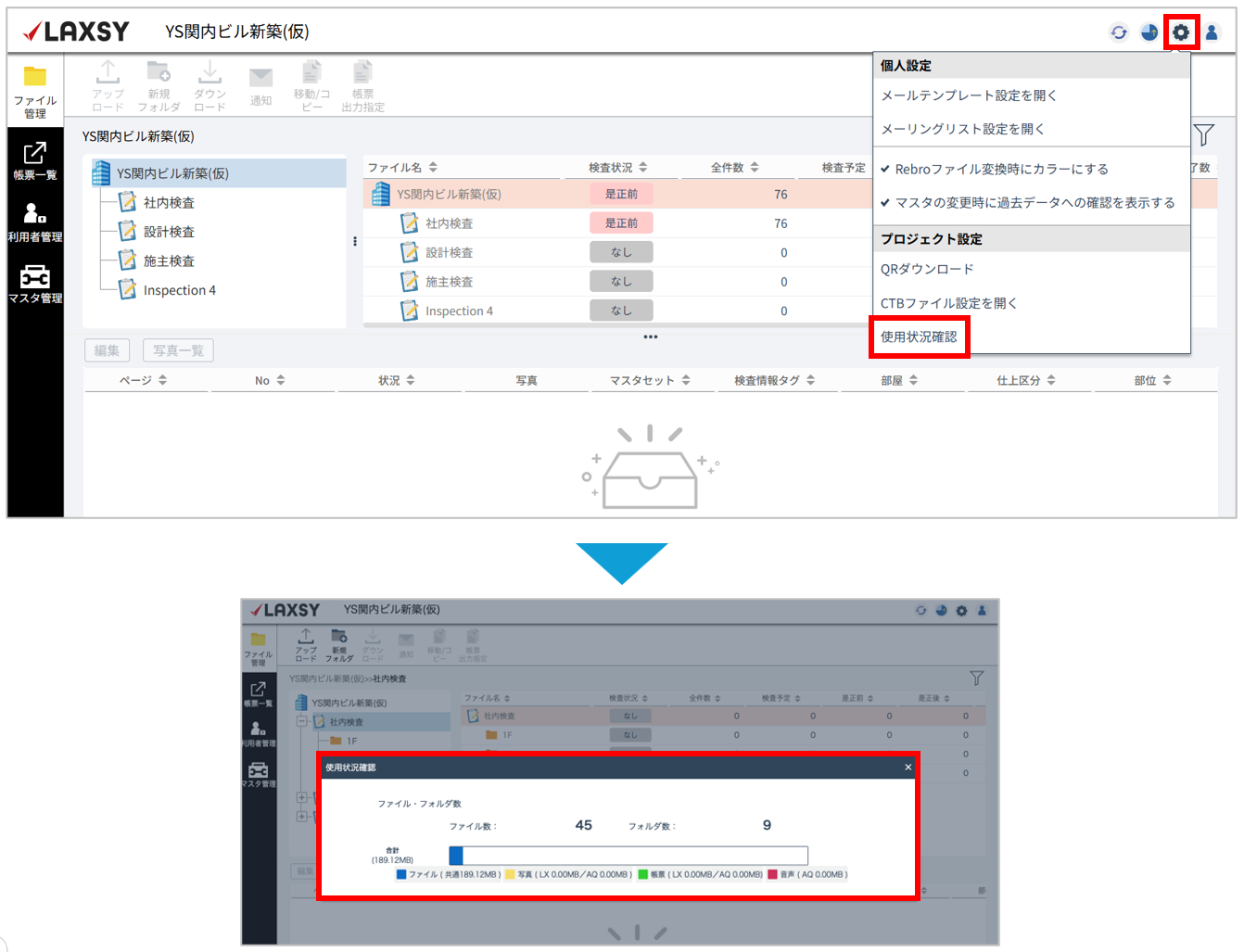This screenshot has width=1244, height=952.
Task: Select 社内検査 in the folder tree
Action: pyautogui.click(x=169, y=202)
